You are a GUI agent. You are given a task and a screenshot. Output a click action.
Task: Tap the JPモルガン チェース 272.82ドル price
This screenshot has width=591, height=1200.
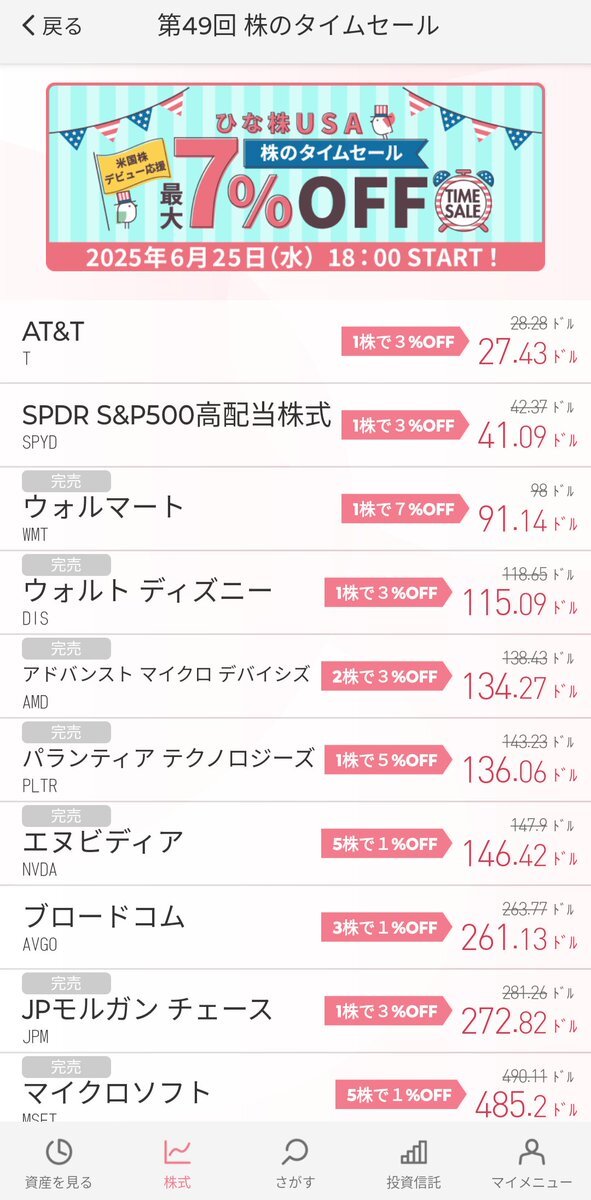(x=519, y=1020)
